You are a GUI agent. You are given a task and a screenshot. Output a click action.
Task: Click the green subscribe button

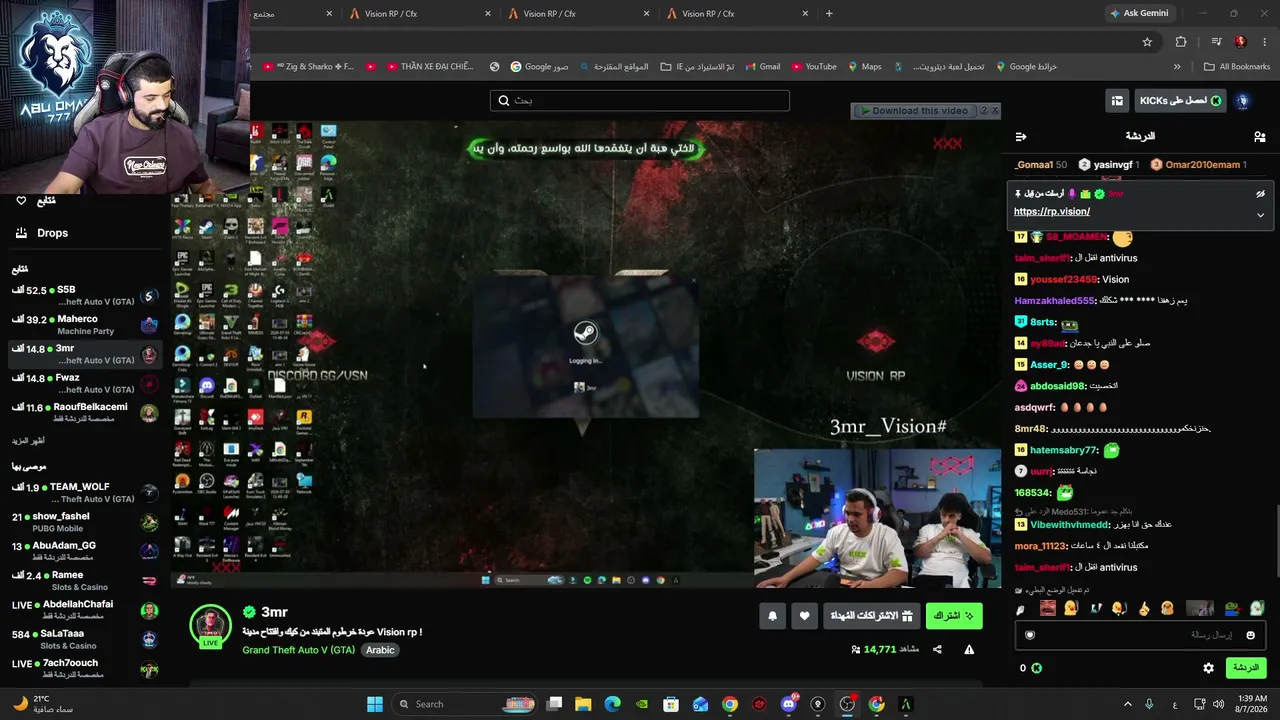pos(954,616)
